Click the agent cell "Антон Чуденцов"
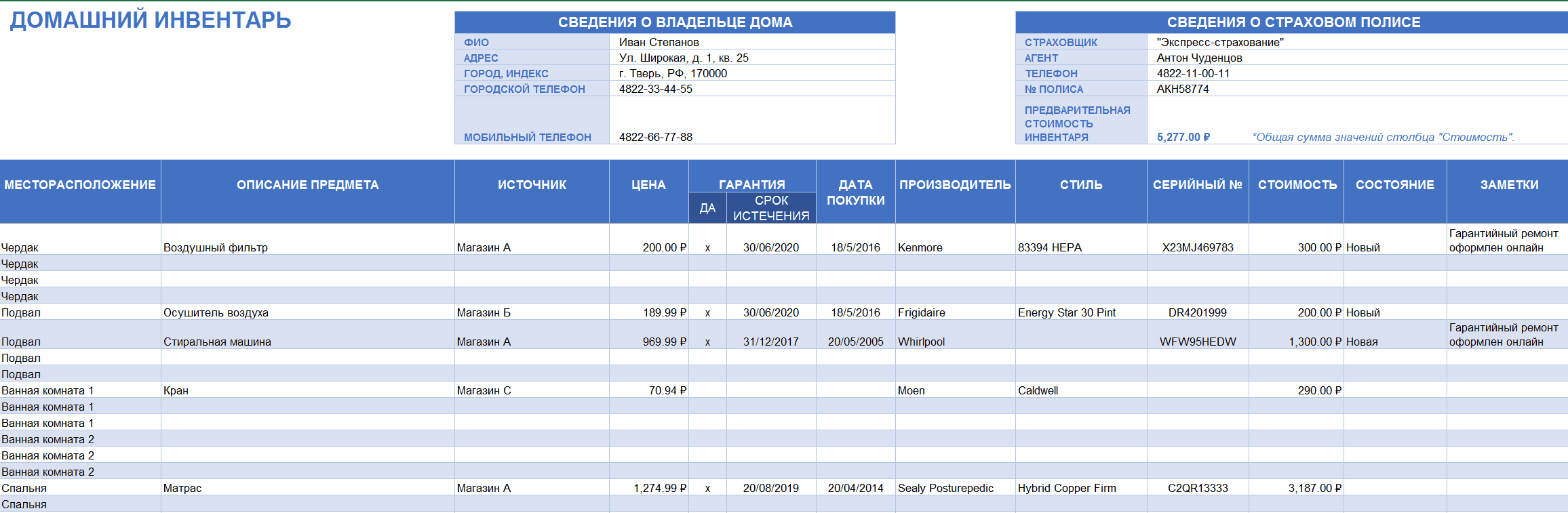 [1357, 58]
